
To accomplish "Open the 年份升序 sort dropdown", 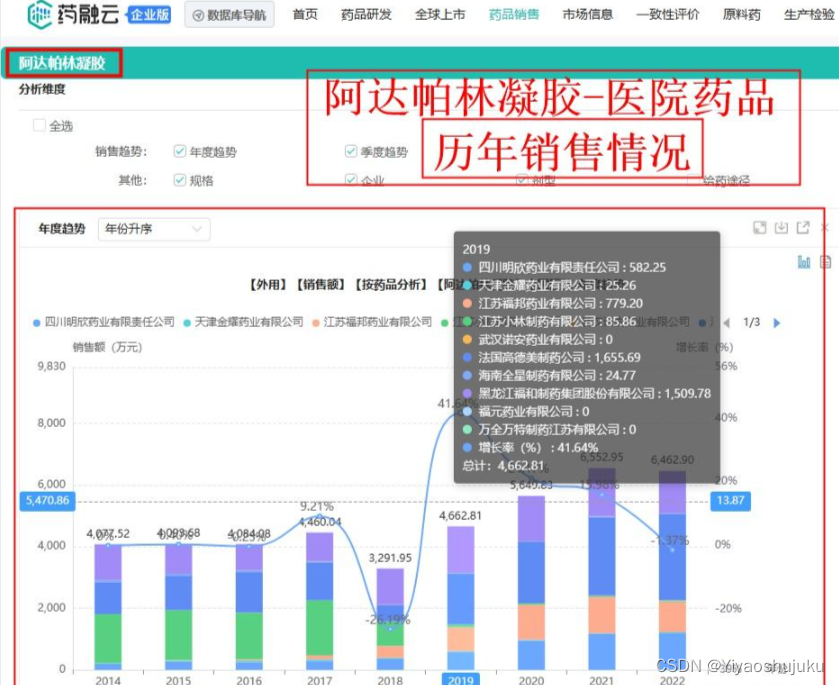I will click(154, 229).
